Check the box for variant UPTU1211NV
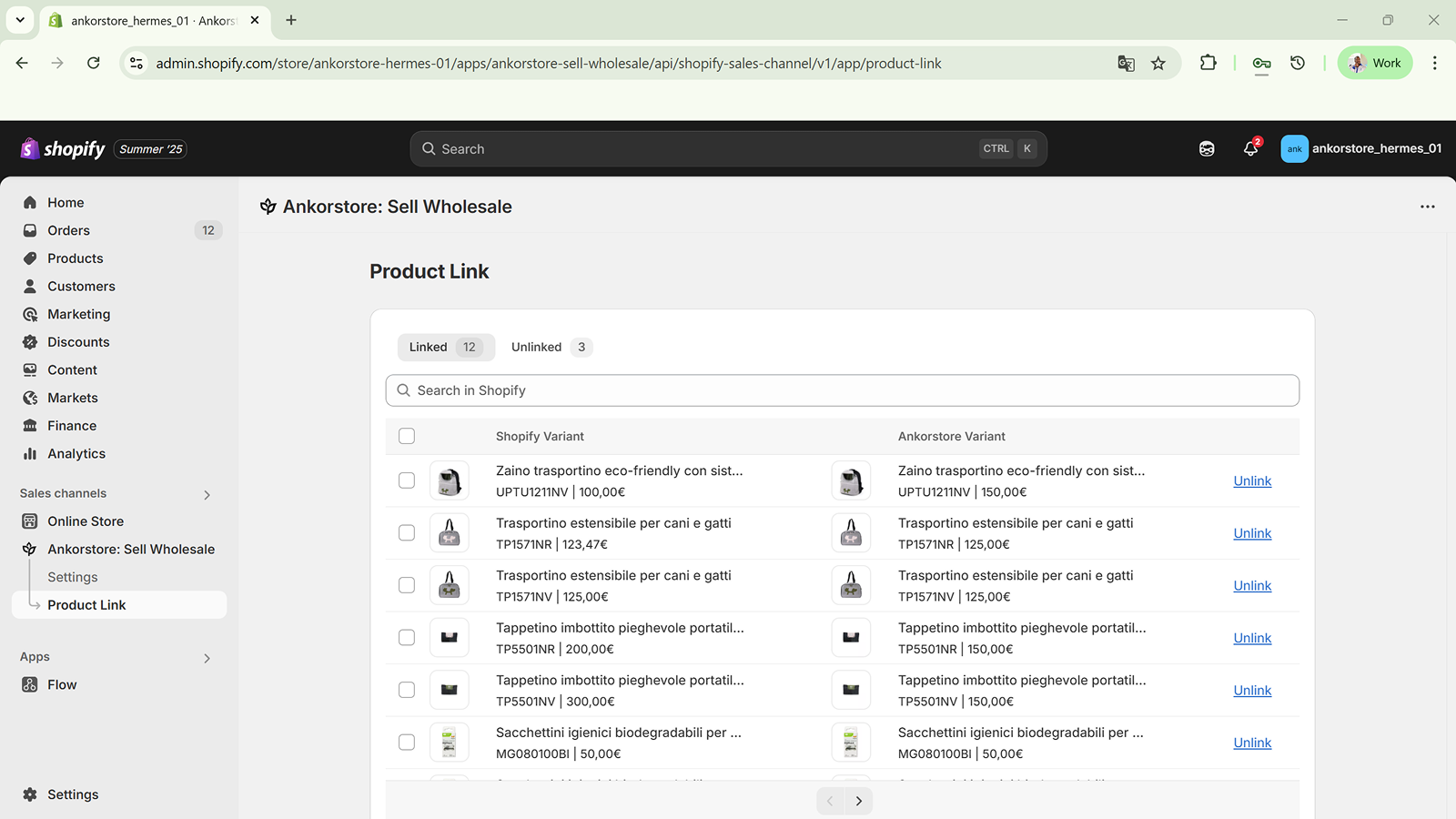The width and height of the screenshot is (1456, 819). click(406, 480)
